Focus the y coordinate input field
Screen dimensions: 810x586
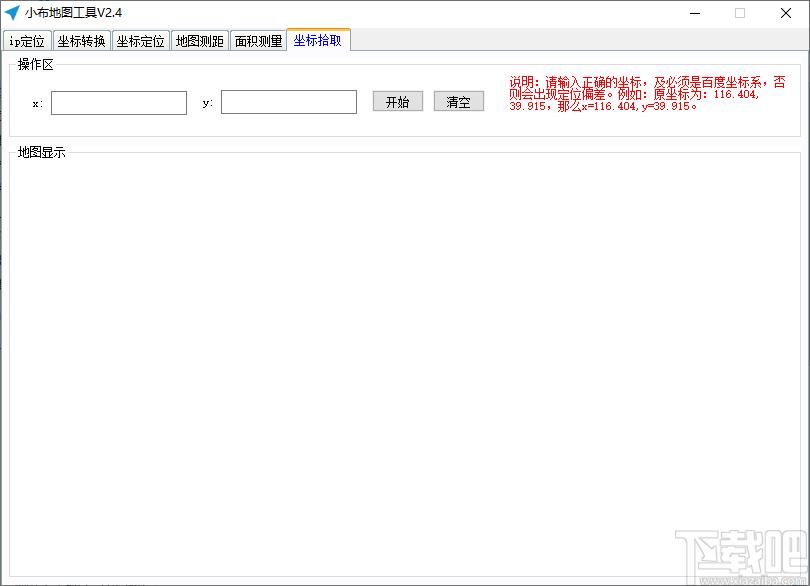coord(289,102)
